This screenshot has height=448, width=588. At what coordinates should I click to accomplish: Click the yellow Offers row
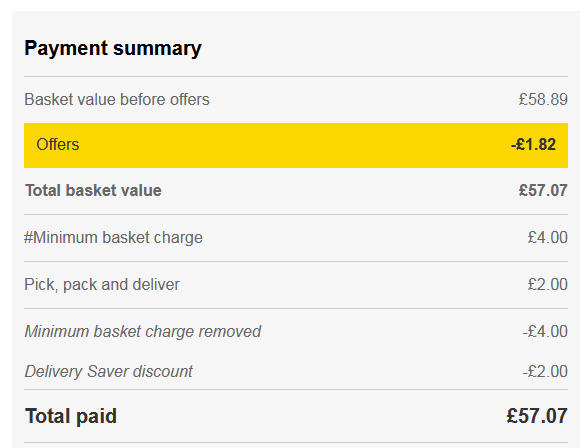tap(296, 145)
